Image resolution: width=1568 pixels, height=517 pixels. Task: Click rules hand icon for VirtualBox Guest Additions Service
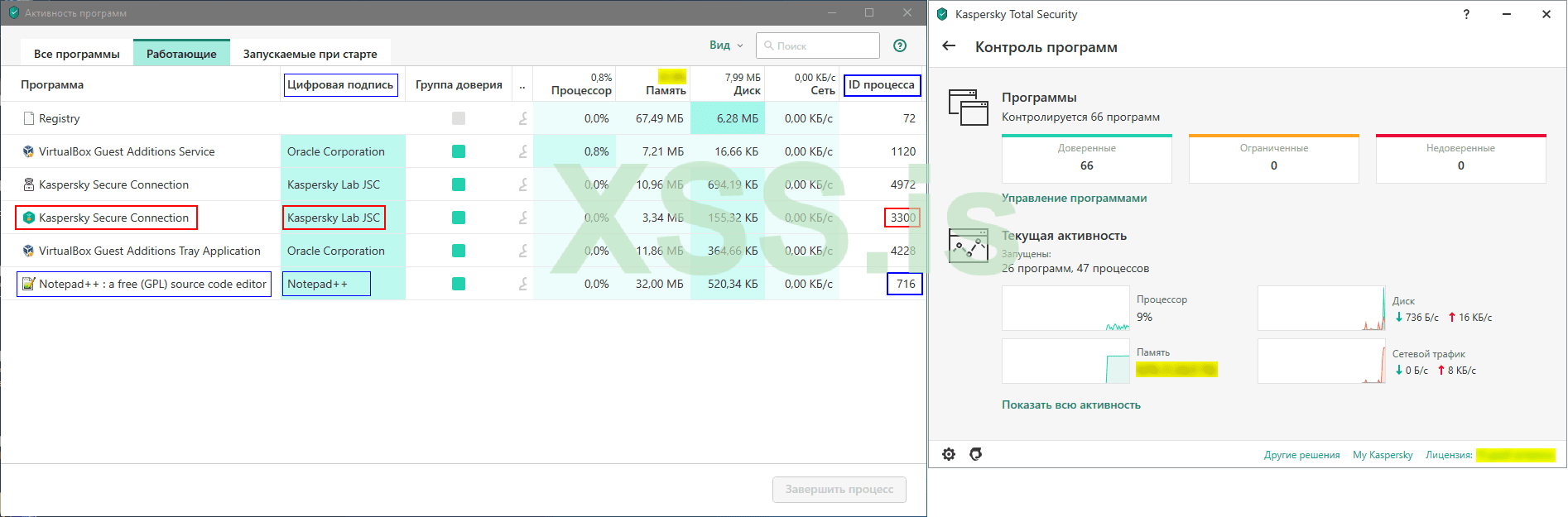pos(522,151)
